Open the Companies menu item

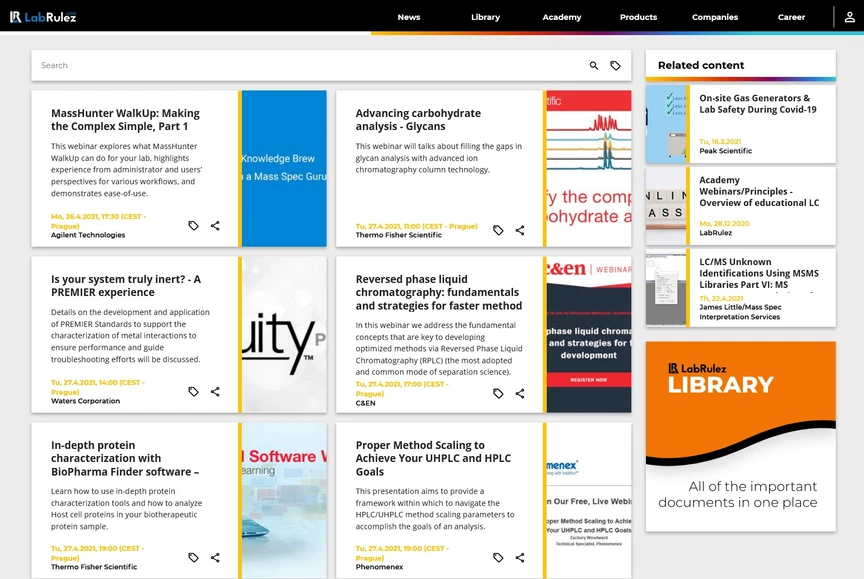point(715,17)
